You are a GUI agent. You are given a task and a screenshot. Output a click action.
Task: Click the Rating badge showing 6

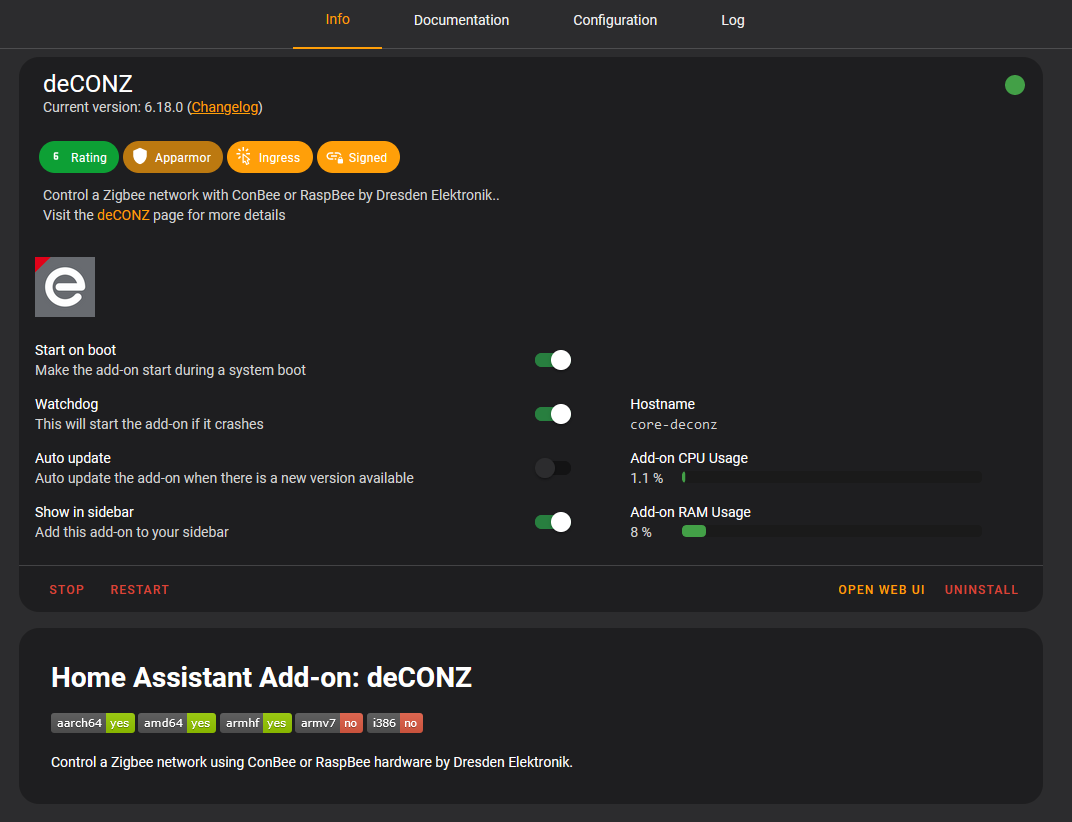tap(78, 157)
